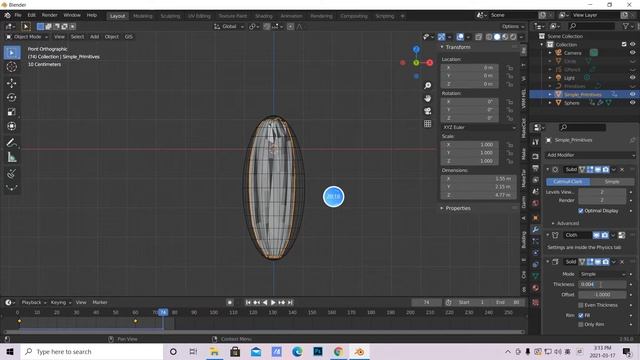Open the Add Modifier dropdown
This screenshot has height=360, width=640.
click(x=590, y=155)
